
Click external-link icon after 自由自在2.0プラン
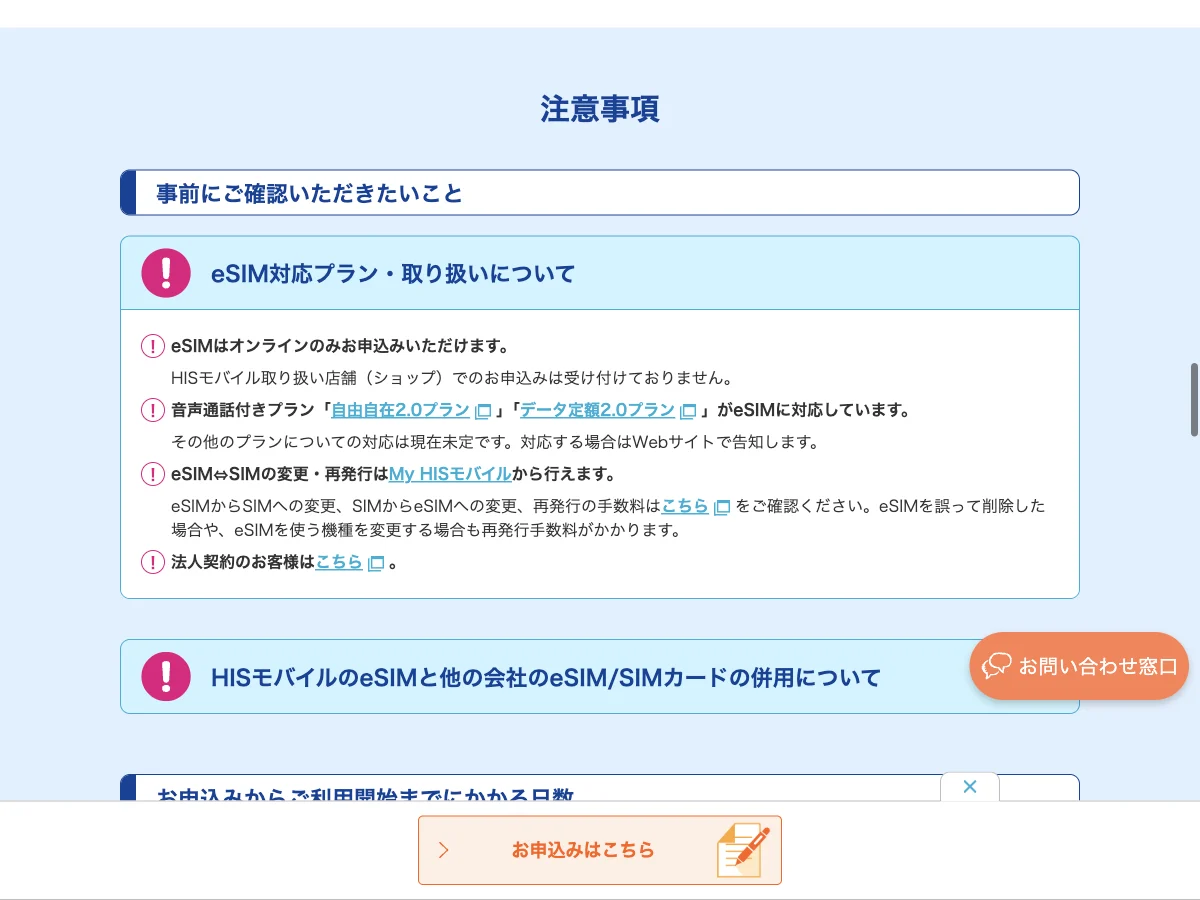(483, 411)
